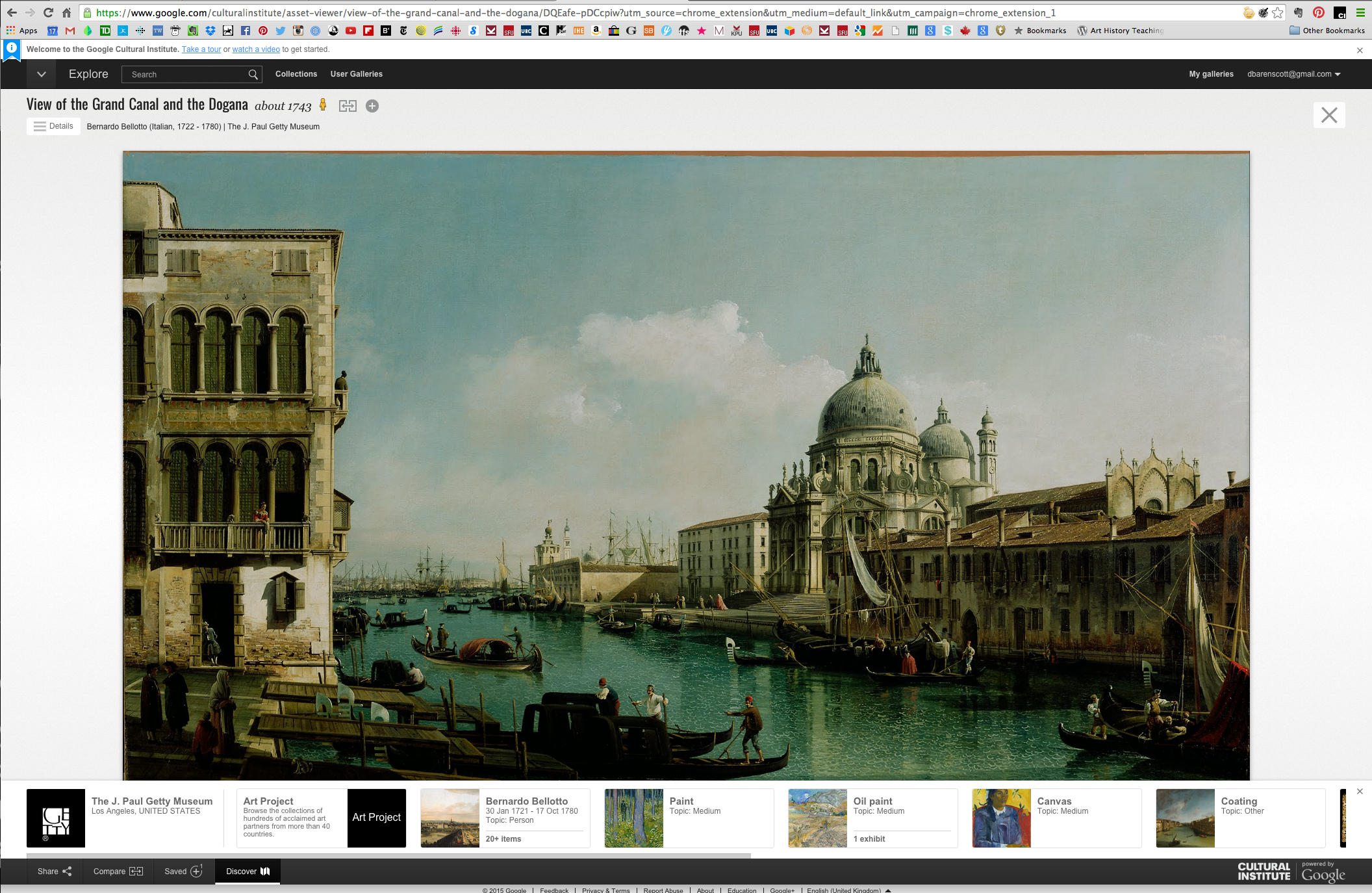Screen dimensions: 1372x893
Task: Go to My galleries
Action: click(x=1211, y=74)
